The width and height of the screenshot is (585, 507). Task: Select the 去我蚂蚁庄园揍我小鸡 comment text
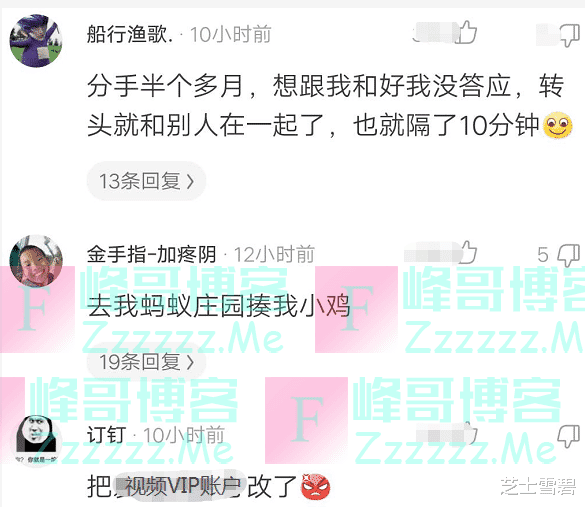pyautogui.click(x=219, y=306)
